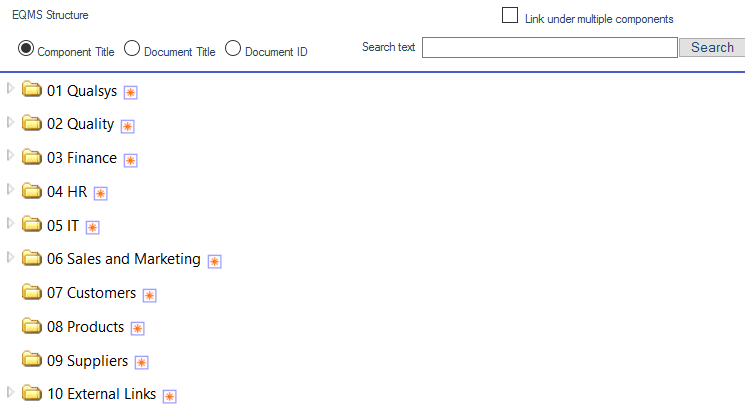This screenshot has width=745, height=415.
Task: Expand the 06 Sales and Marketing node
Action: [x=10, y=257]
